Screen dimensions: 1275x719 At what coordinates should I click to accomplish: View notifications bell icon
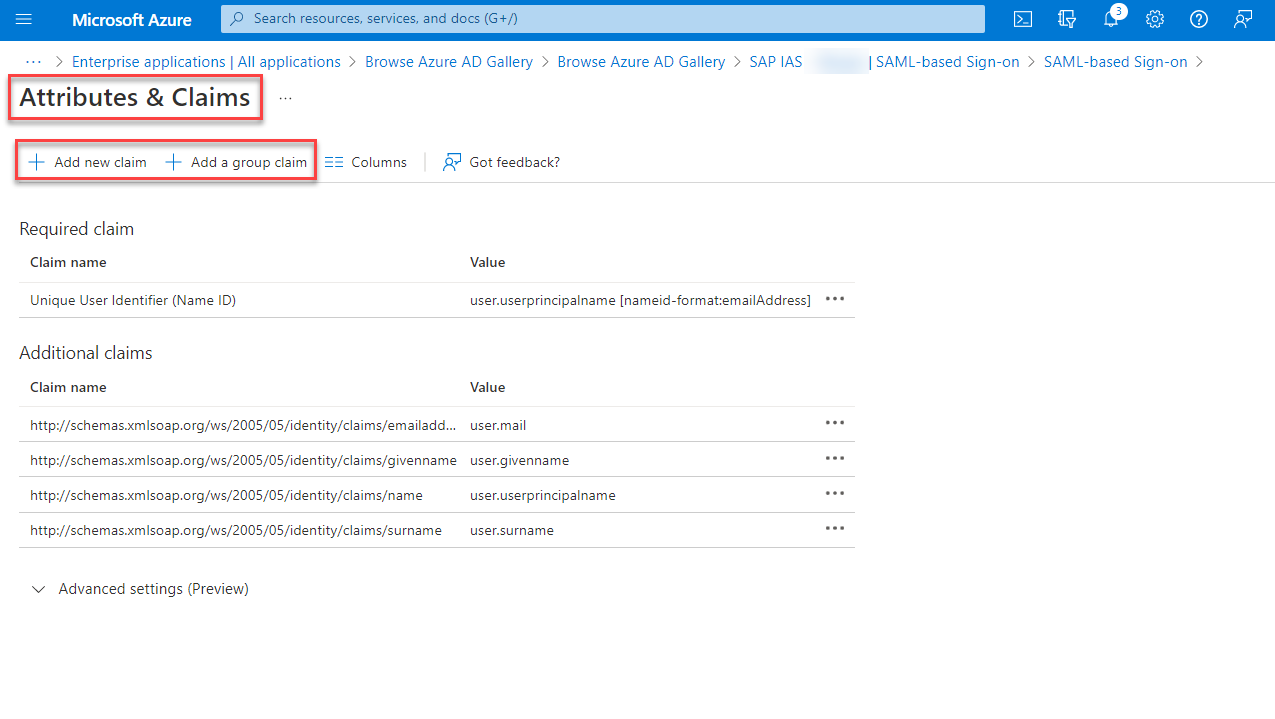1111,19
